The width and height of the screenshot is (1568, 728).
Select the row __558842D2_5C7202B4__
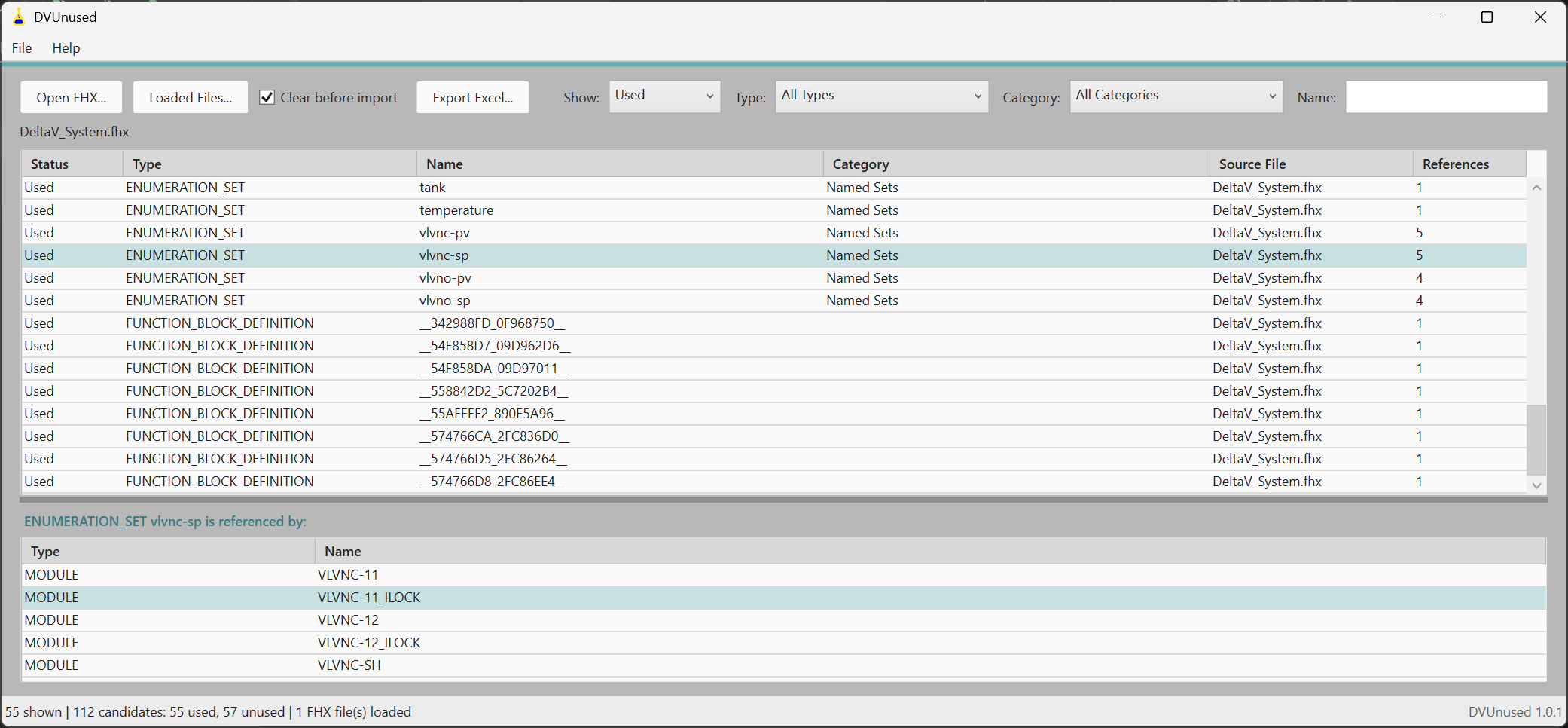(x=774, y=391)
